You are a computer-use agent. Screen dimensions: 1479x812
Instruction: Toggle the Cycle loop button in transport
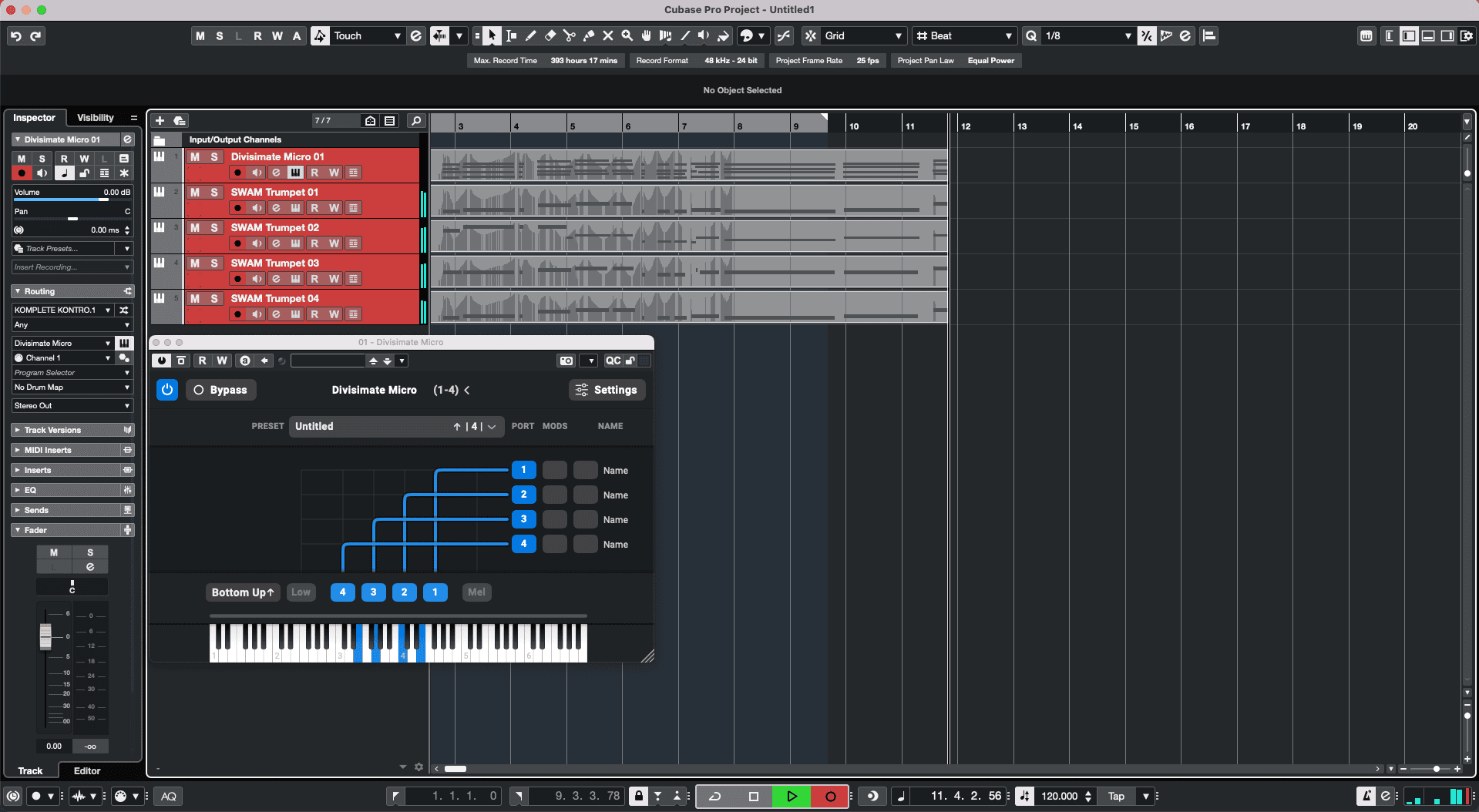tap(715, 796)
